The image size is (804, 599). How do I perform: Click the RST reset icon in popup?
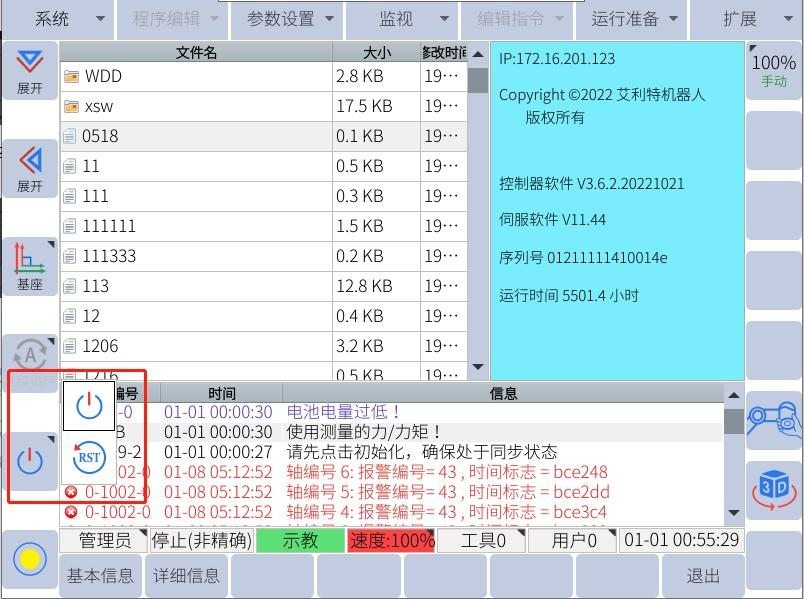click(x=89, y=459)
